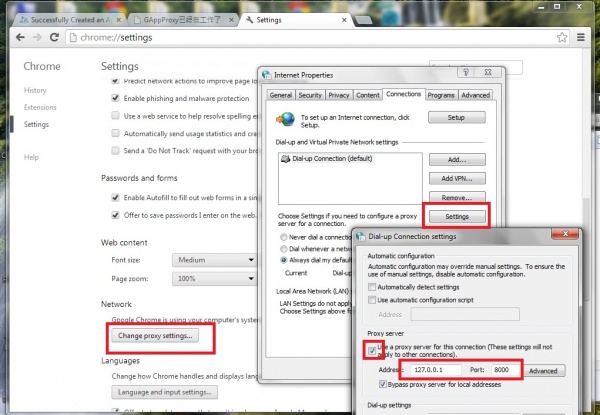
Task: Close the GAppProxy tab
Action: [232, 20]
